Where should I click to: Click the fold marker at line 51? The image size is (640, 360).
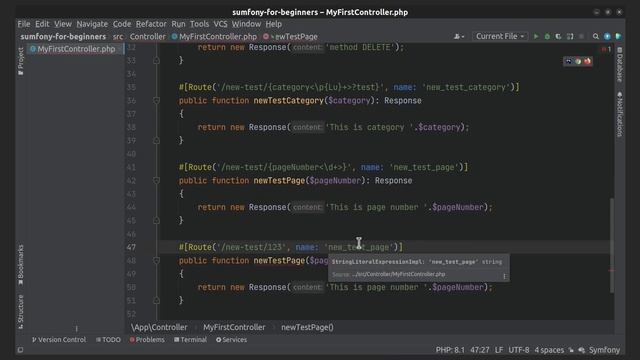pos(156,300)
